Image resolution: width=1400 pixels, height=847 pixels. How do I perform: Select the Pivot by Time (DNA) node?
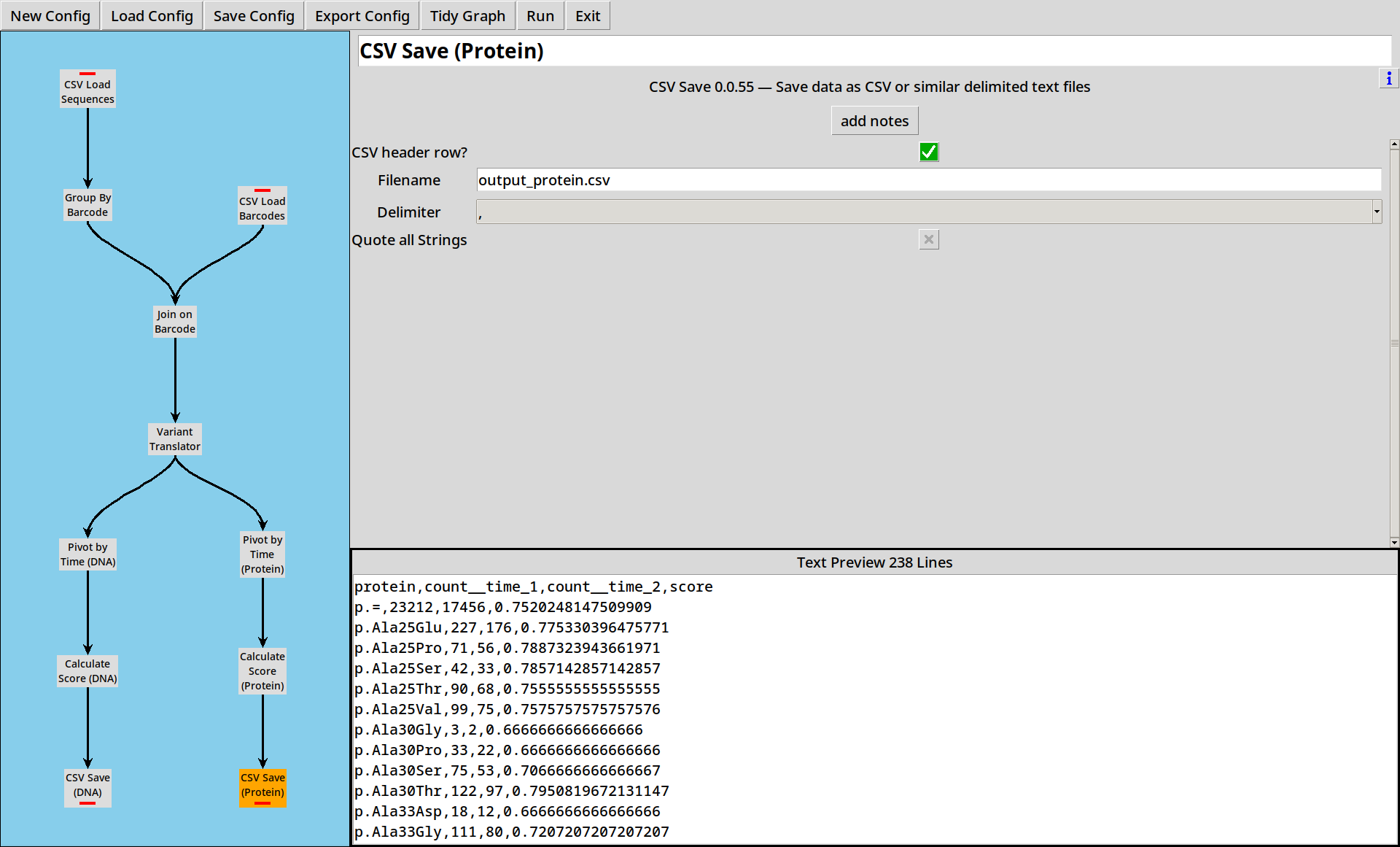87,554
